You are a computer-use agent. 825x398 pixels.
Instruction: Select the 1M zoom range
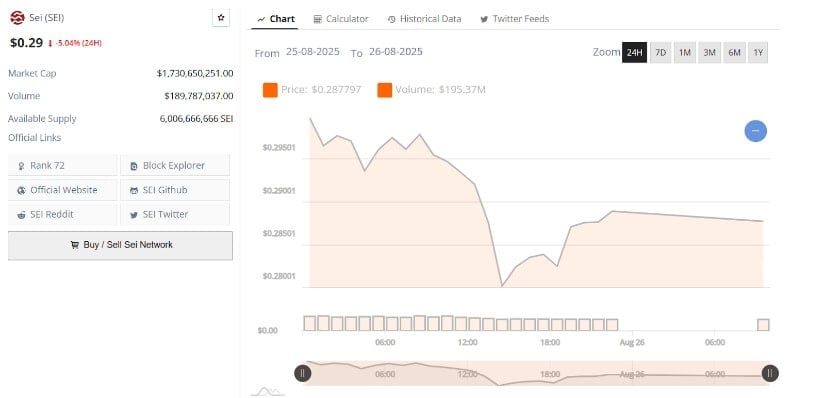click(685, 53)
